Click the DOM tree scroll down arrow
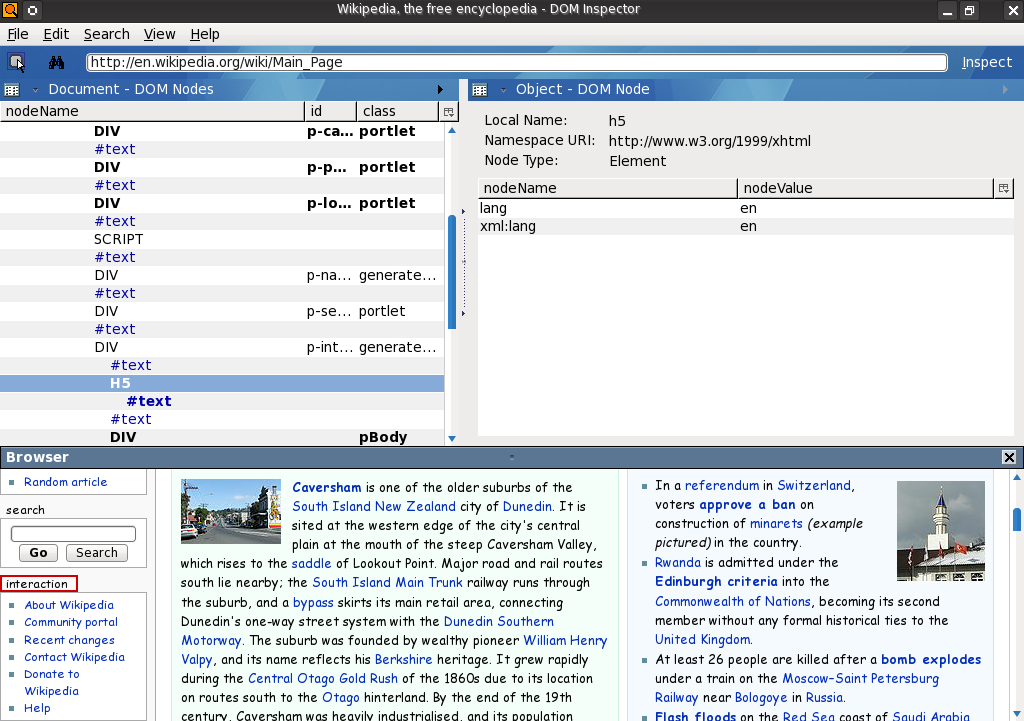Image resolution: width=1024 pixels, height=721 pixels. (452, 439)
